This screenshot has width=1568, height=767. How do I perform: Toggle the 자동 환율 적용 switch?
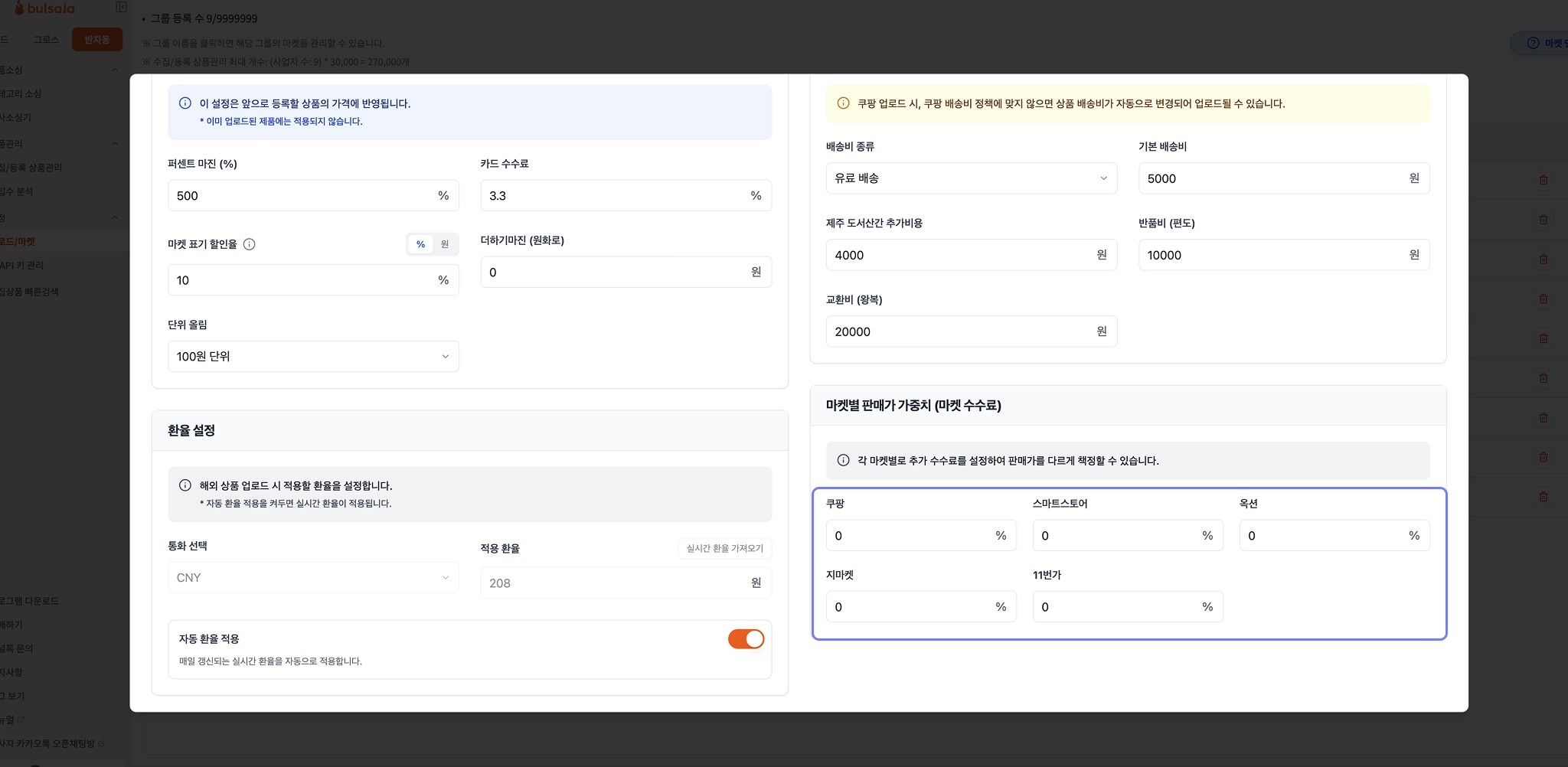746,639
